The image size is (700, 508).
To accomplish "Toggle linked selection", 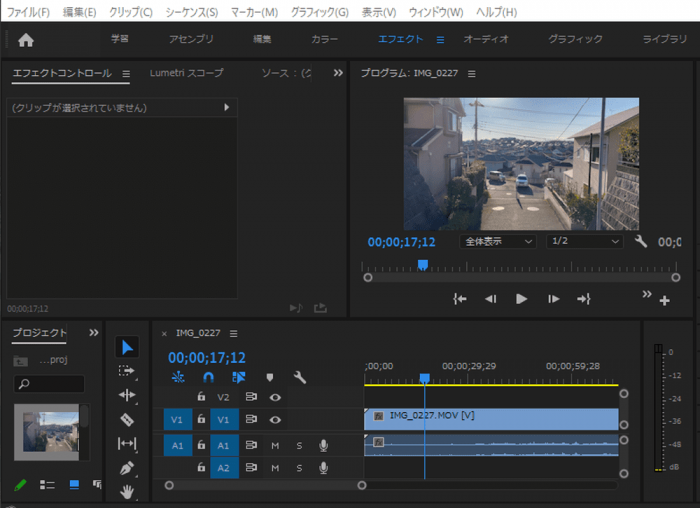I will pyautogui.click(x=239, y=378).
